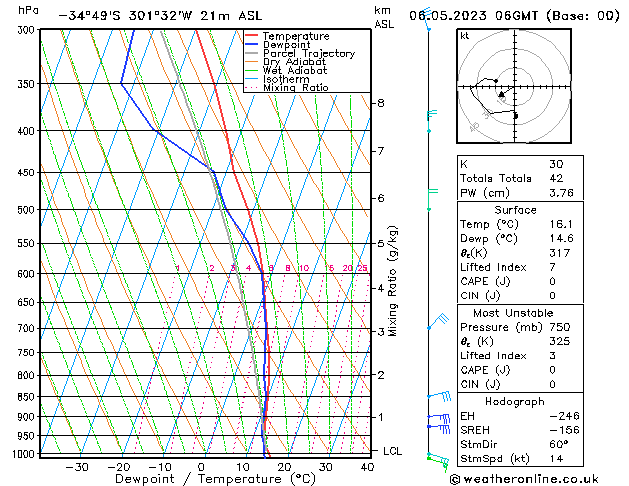This screenshot has width=629, height=486.
Task: Click the wind barb at 500 hPa
Action: (432, 199)
